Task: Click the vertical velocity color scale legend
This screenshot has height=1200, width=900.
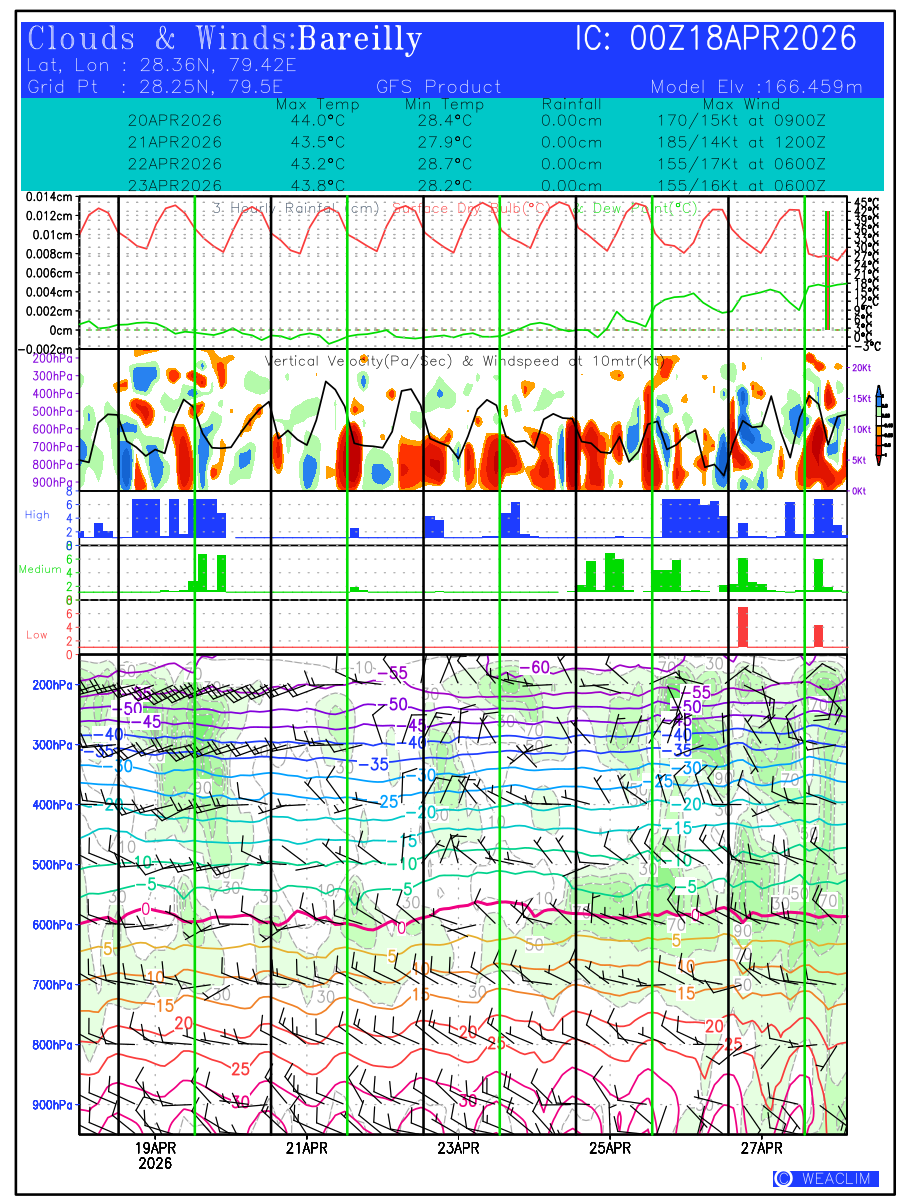Action: pyautogui.click(x=878, y=424)
